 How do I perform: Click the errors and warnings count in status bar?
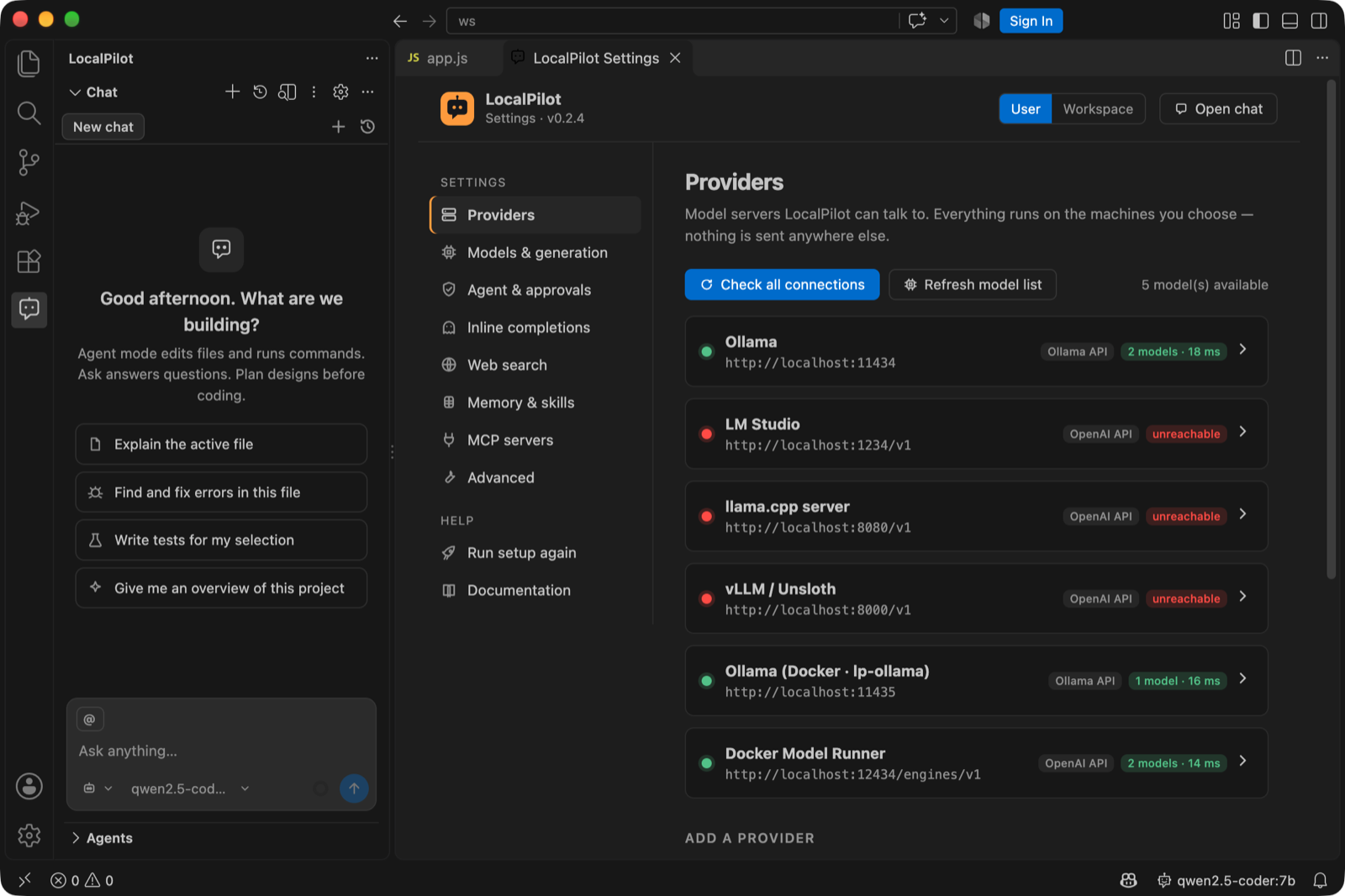tap(82, 880)
